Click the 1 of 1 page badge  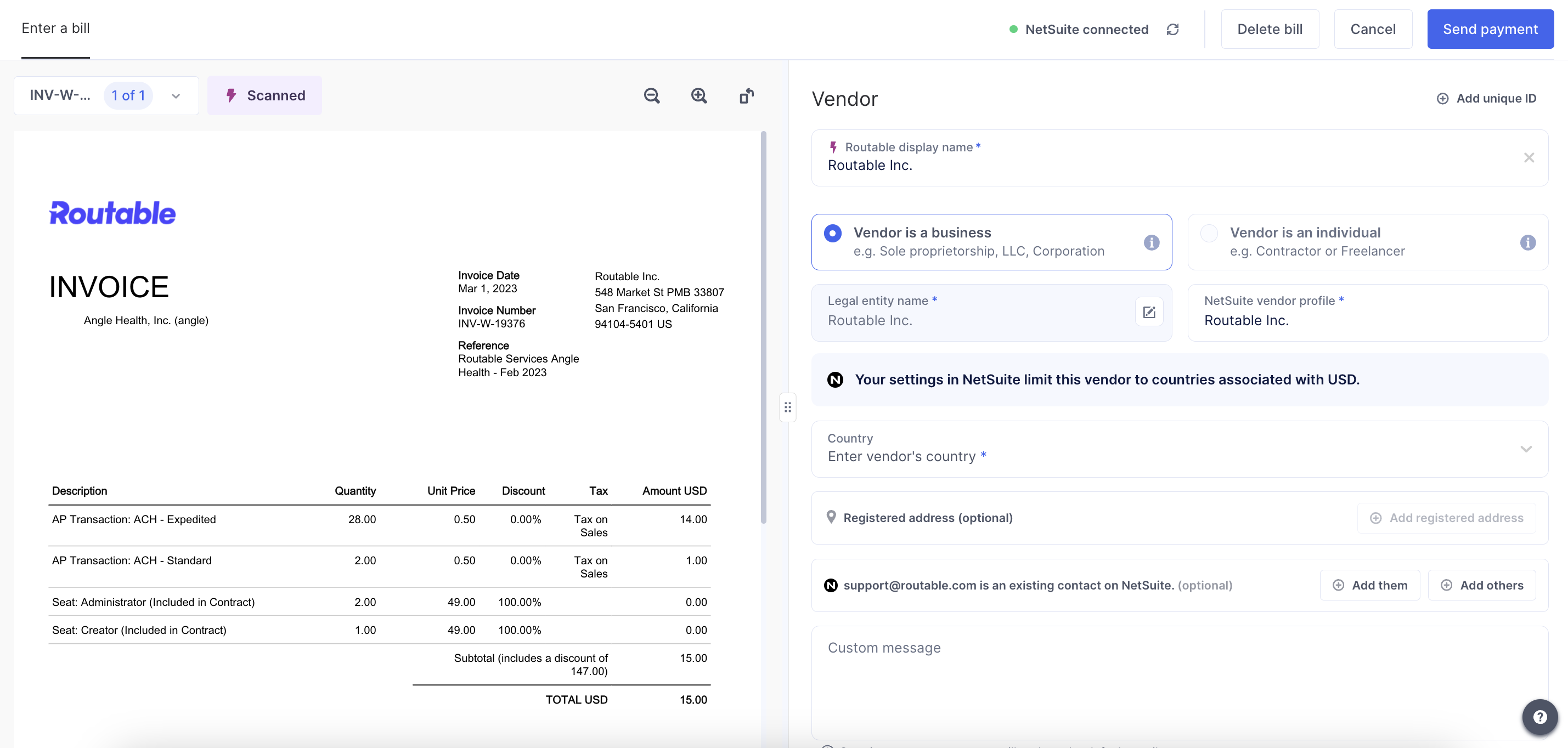128,95
